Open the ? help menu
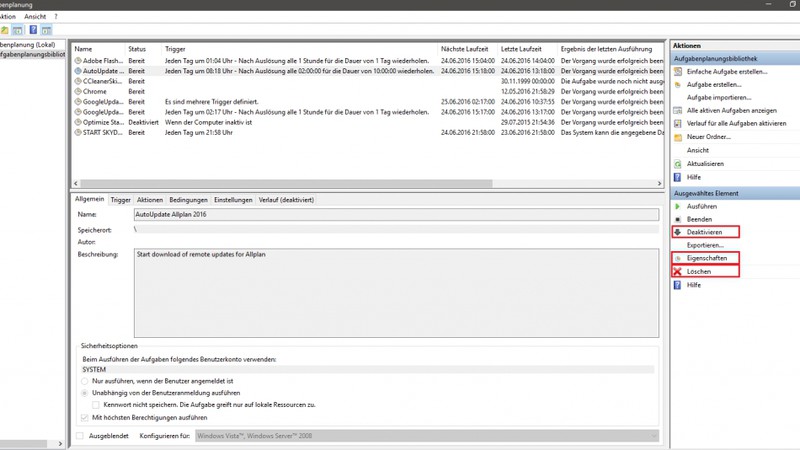The image size is (800, 450). point(56,17)
